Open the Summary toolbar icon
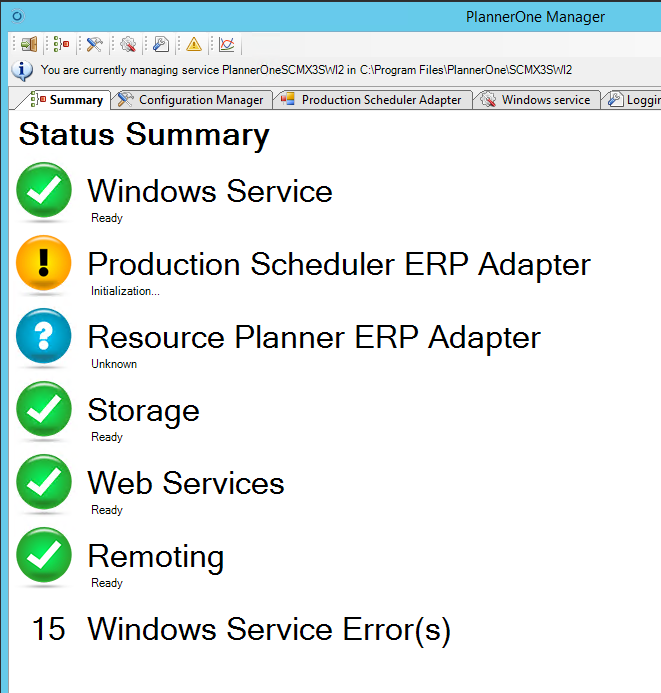The image size is (661, 693). 61,44
